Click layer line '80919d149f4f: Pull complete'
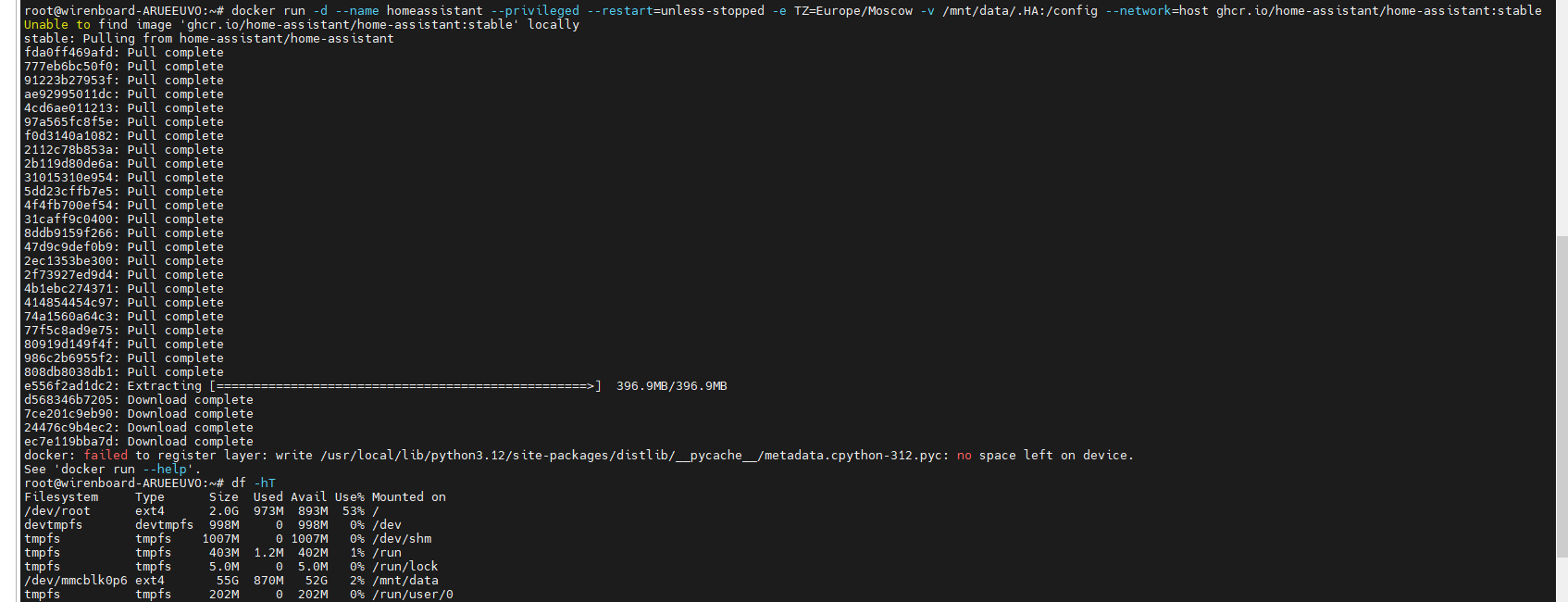 tap(124, 345)
